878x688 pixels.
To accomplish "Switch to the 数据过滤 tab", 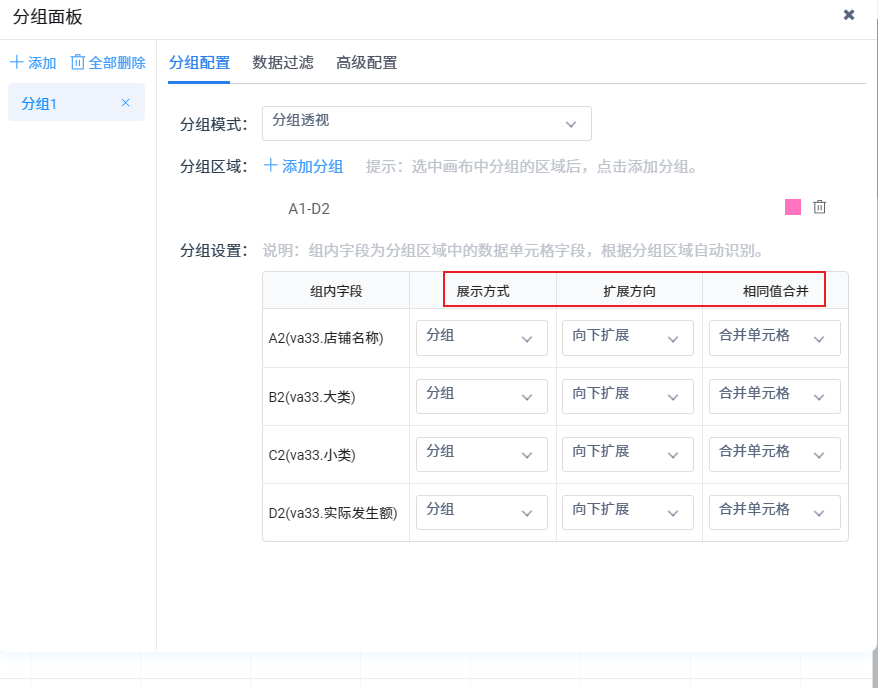I will [283, 63].
